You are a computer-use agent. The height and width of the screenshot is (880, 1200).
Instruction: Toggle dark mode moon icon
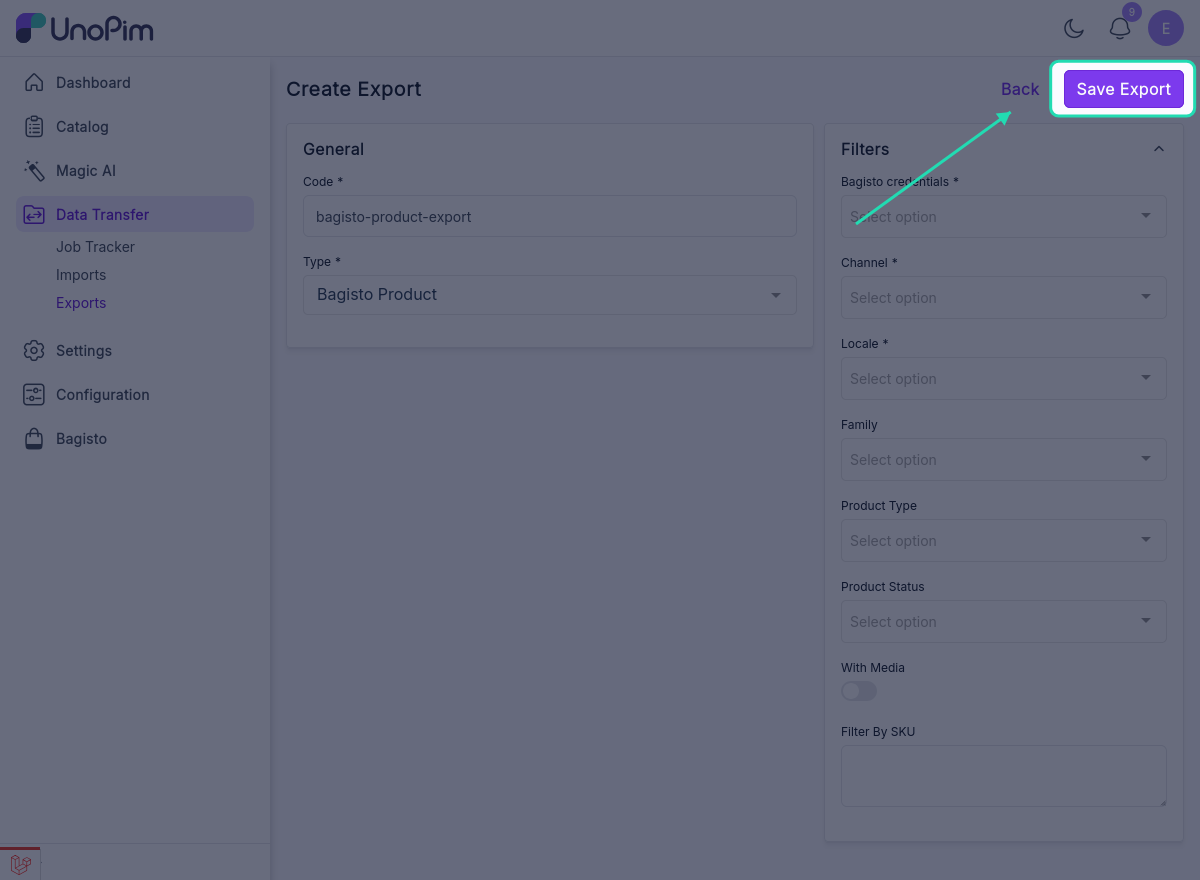pyautogui.click(x=1074, y=28)
